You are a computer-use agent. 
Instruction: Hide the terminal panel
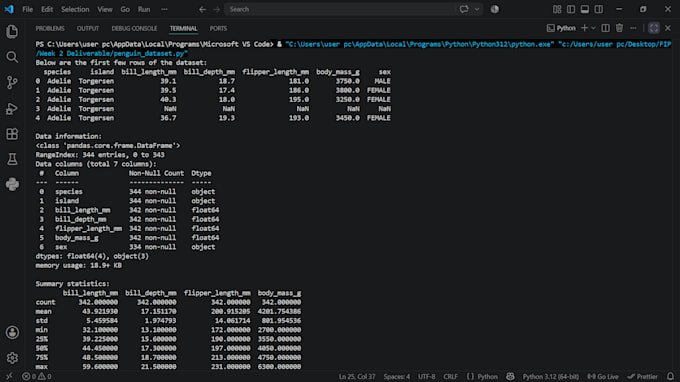click(668, 28)
